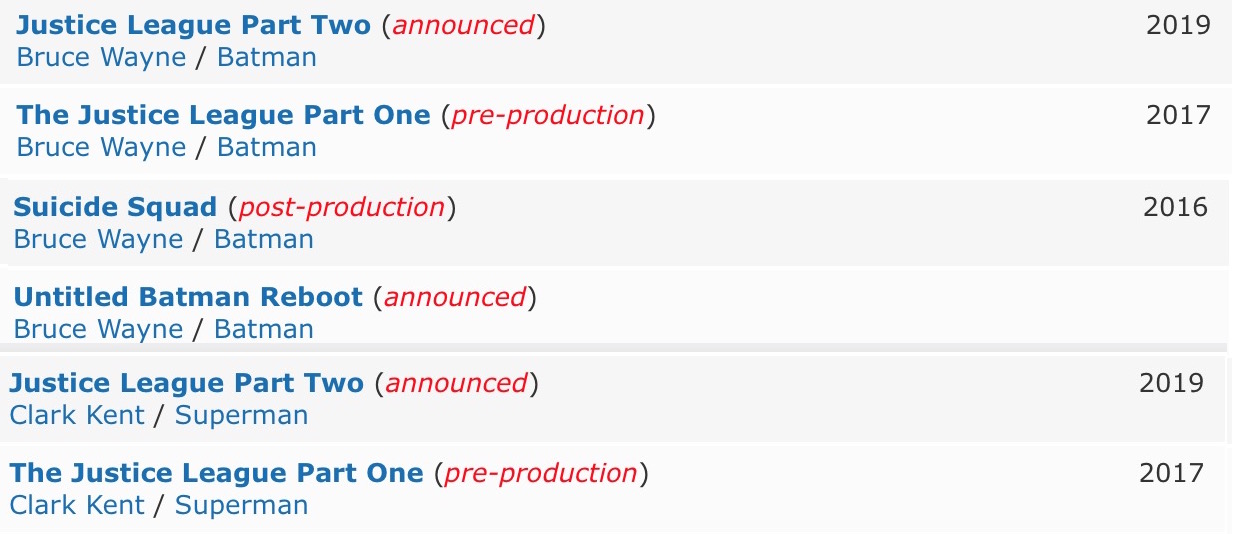Click Superman under Justice League Part Two
This screenshot has width=1242, height=534.
click(x=242, y=415)
